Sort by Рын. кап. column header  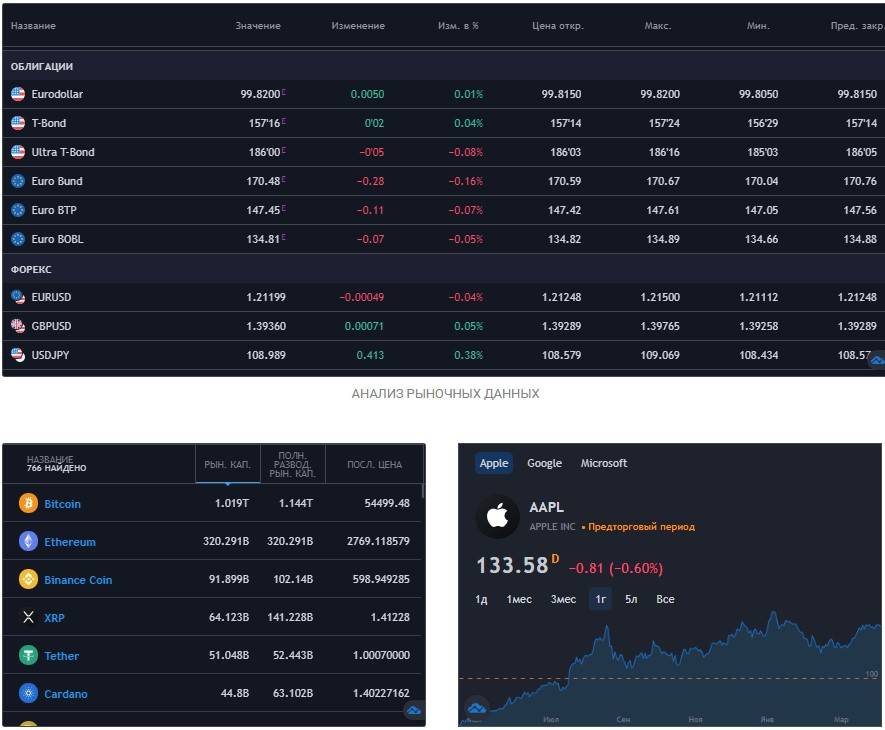226,464
